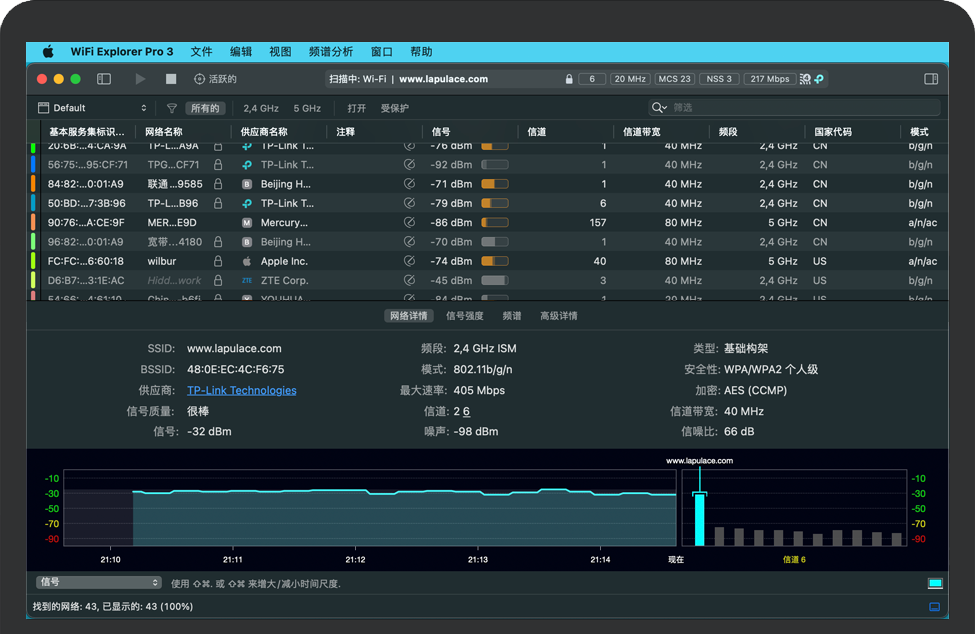
Task: Click the cyan display icon at bottom right
Action: 935,583
